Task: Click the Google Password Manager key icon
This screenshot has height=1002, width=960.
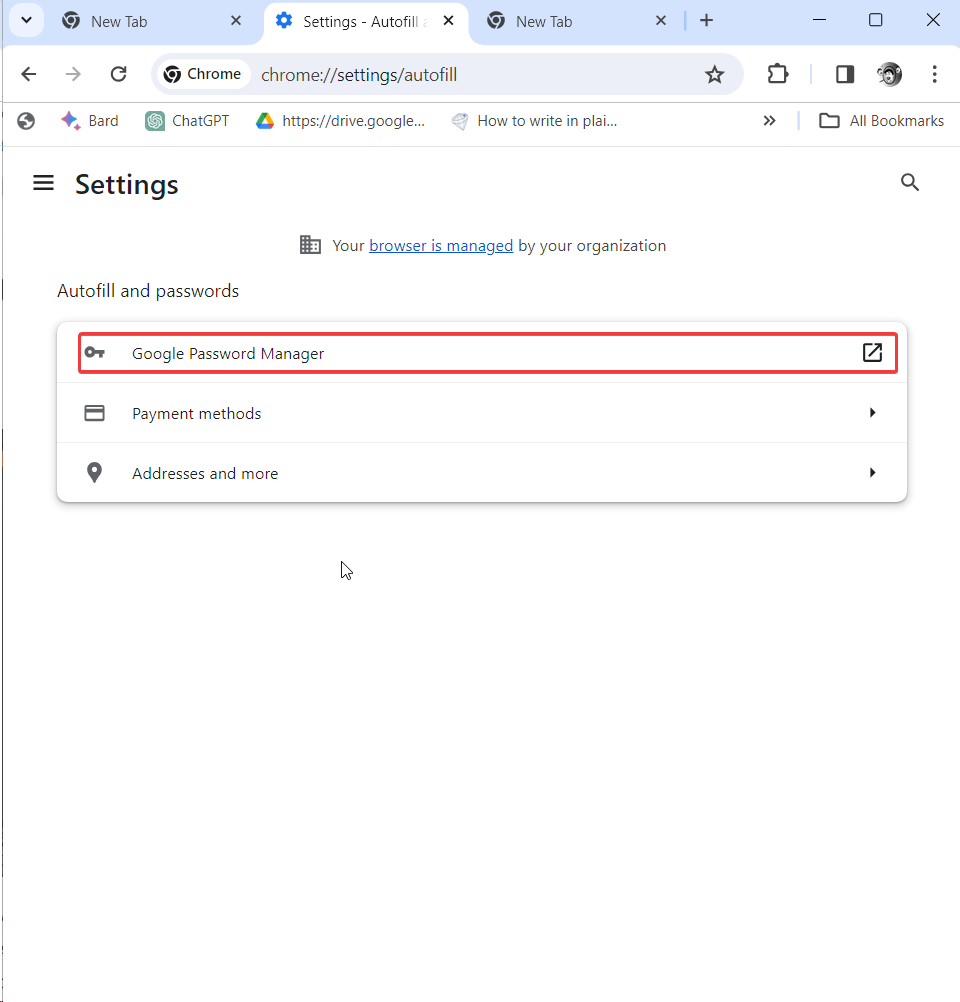Action: 94,352
